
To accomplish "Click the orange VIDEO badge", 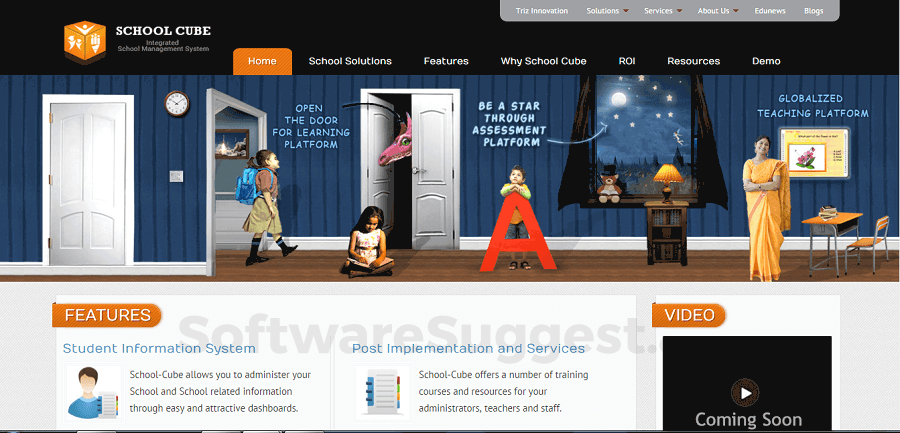I will click(x=689, y=315).
